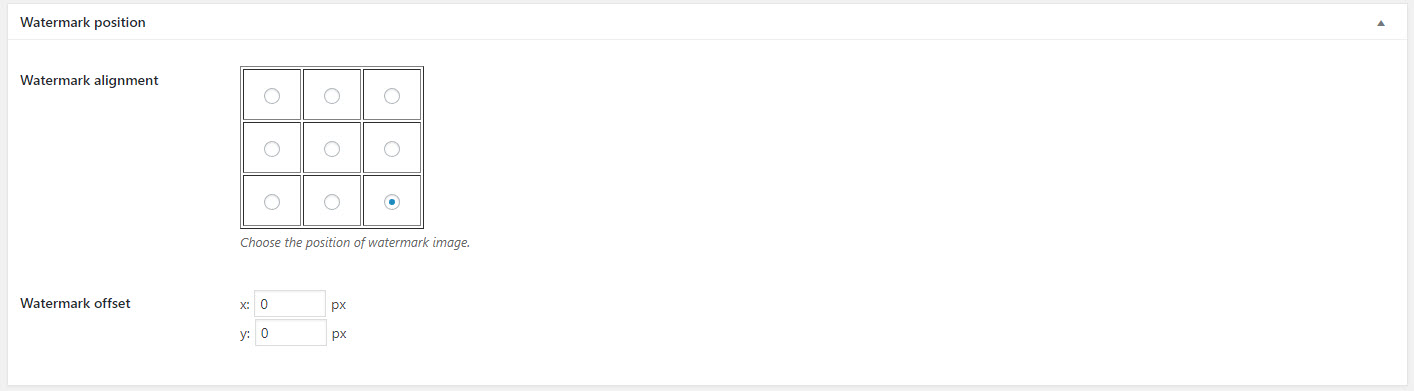Select top-right watermark alignment radio button
Screen dimensions: 1414x391
coord(392,96)
